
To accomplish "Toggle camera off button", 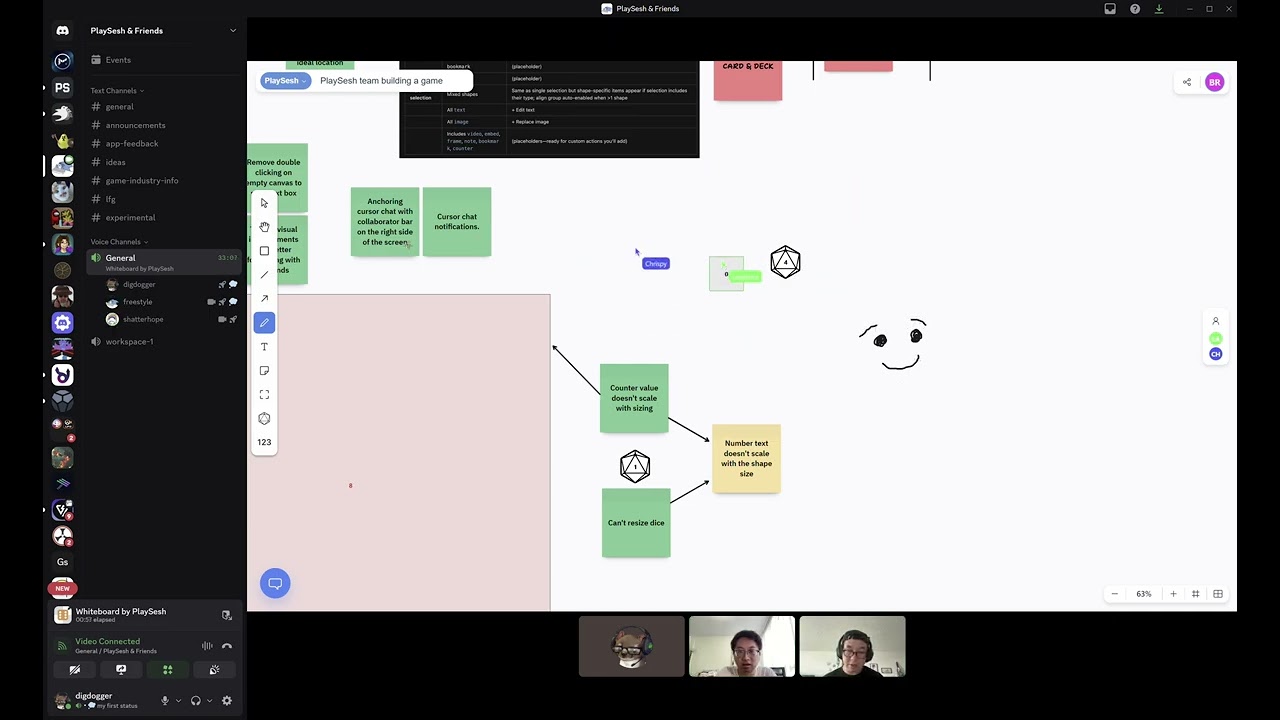I will click(74, 670).
